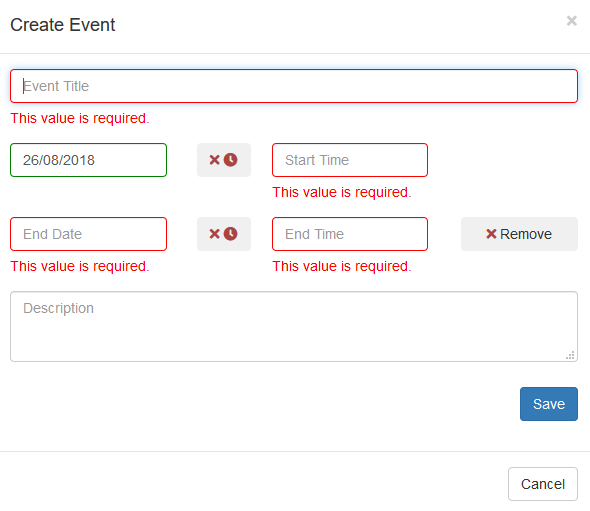Click the required error under Start Time
Screen dimensions: 590x511
(342, 192)
